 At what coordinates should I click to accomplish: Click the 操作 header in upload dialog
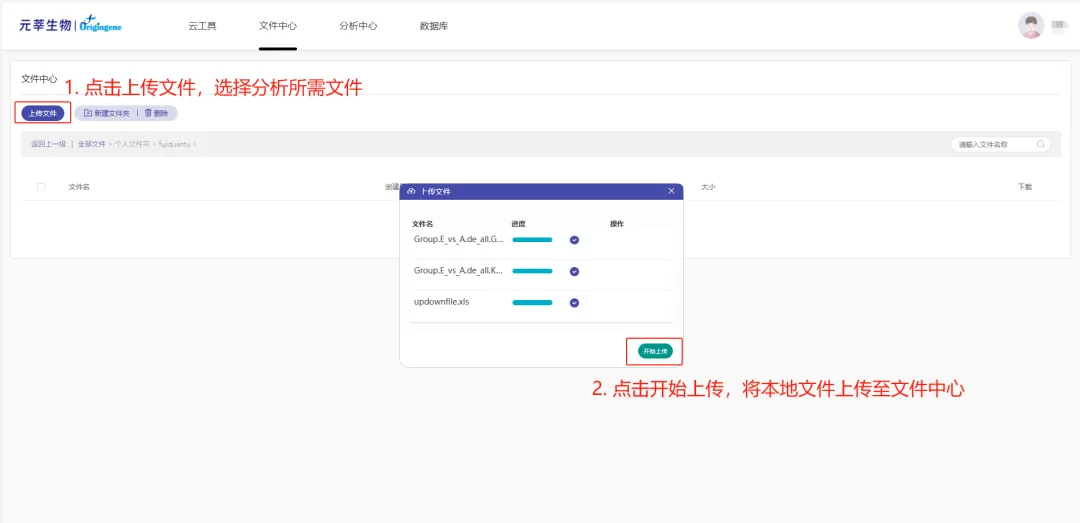tap(617, 224)
